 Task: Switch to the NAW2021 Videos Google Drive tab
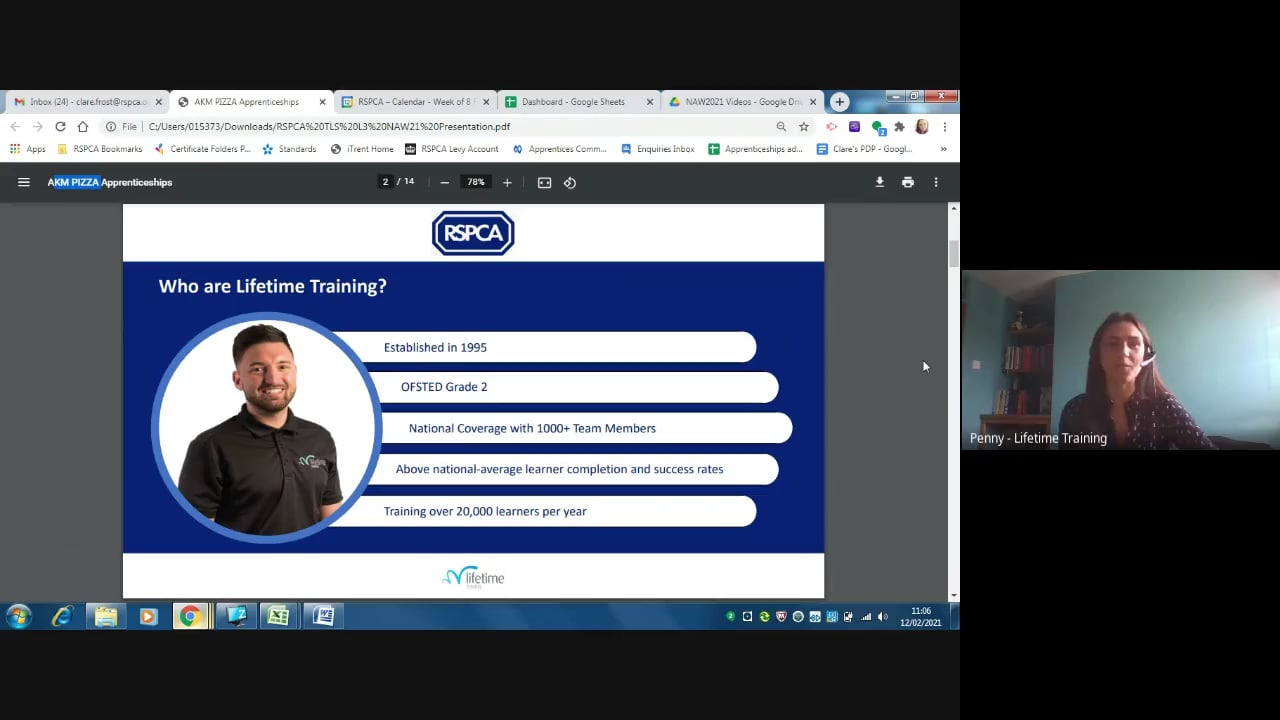743,101
